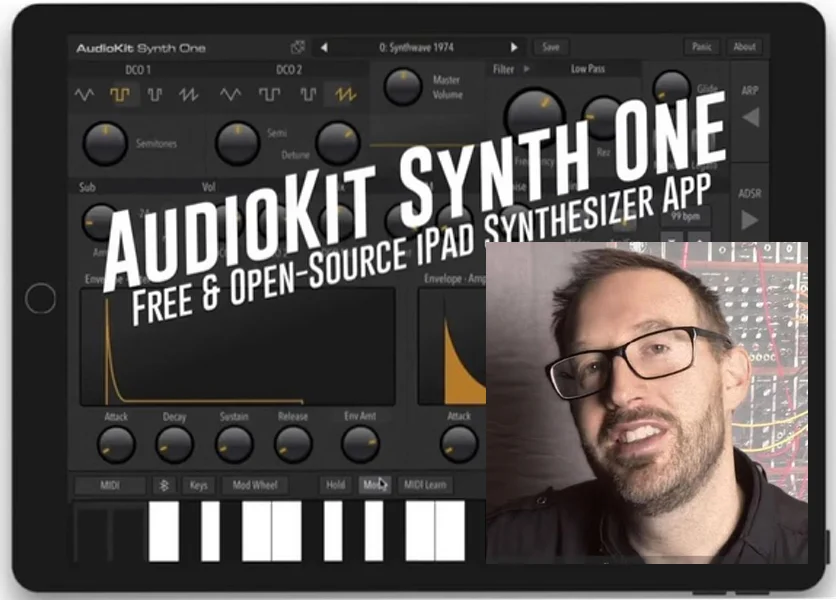
Task: Click the DCO 2 Semi knob
Action: click(x=237, y=143)
